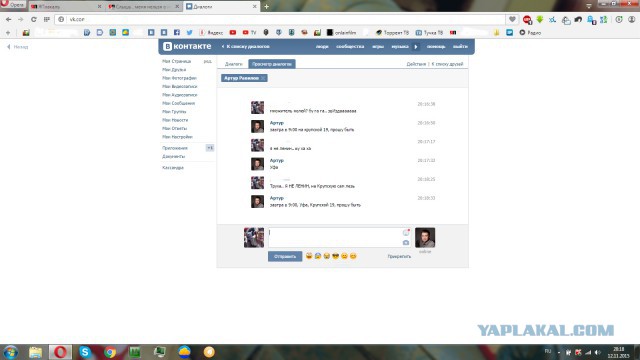Click the music play button in the VK header

pyautogui.click(x=416, y=47)
